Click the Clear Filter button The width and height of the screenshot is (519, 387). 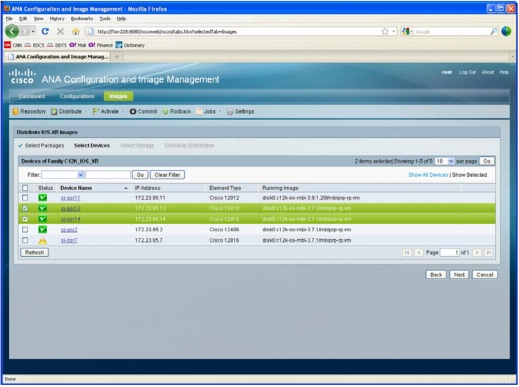click(x=167, y=175)
